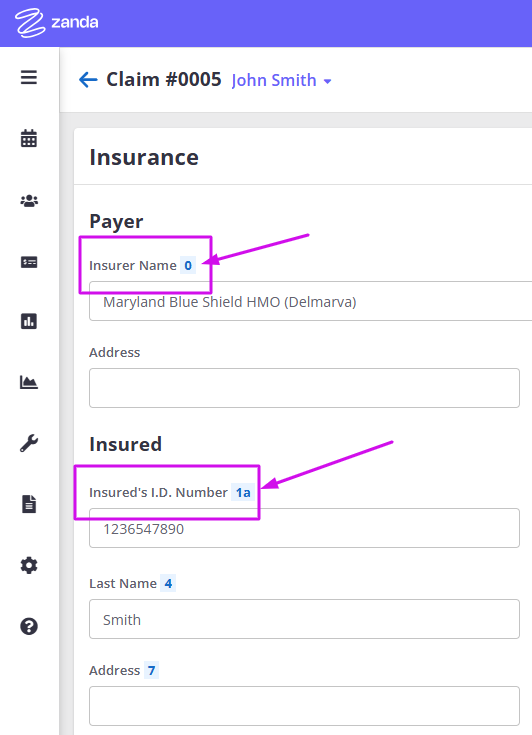Image resolution: width=532 pixels, height=735 pixels.
Task: Click the John Smith client name link
Action: point(274,80)
